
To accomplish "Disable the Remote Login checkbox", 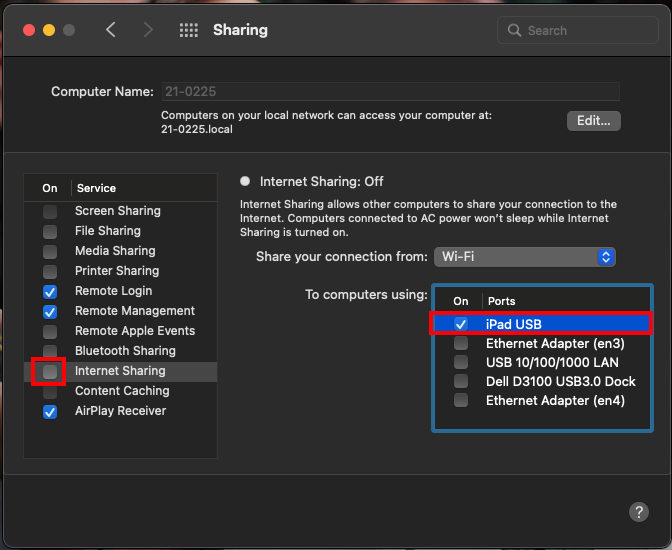I will pyautogui.click(x=50, y=291).
